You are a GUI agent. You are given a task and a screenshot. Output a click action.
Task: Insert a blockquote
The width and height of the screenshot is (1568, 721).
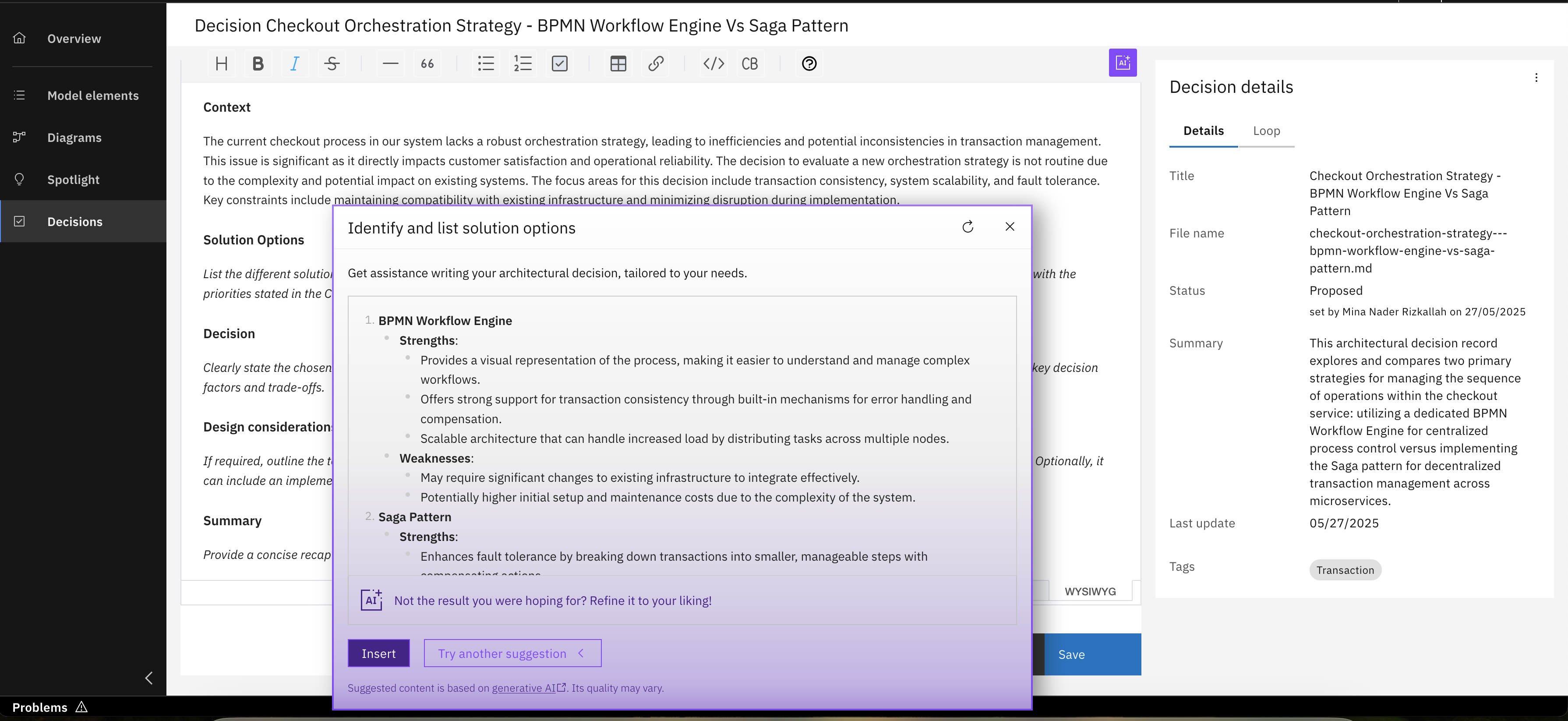(427, 64)
